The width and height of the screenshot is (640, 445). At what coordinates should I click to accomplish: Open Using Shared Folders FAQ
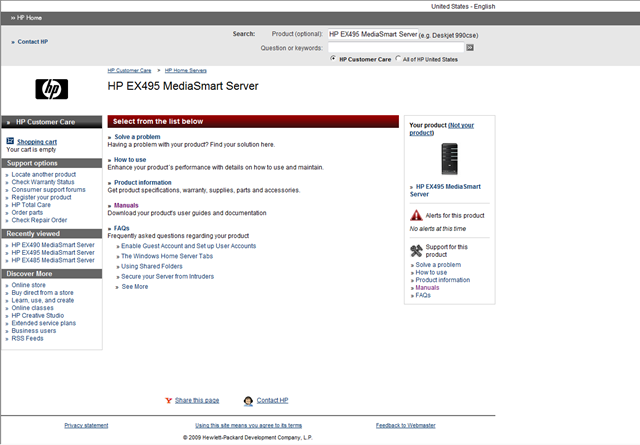pyautogui.click(x=152, y=267)
